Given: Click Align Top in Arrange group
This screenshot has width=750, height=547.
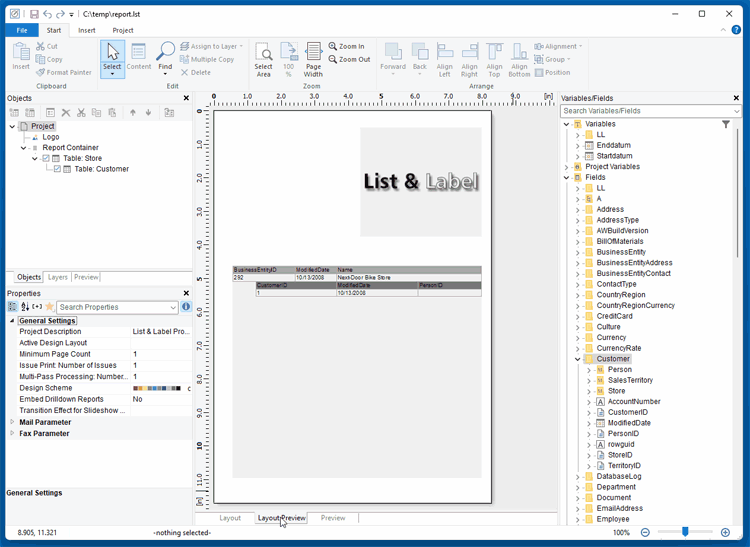Looking at the screenshot, I should (495, 60).
